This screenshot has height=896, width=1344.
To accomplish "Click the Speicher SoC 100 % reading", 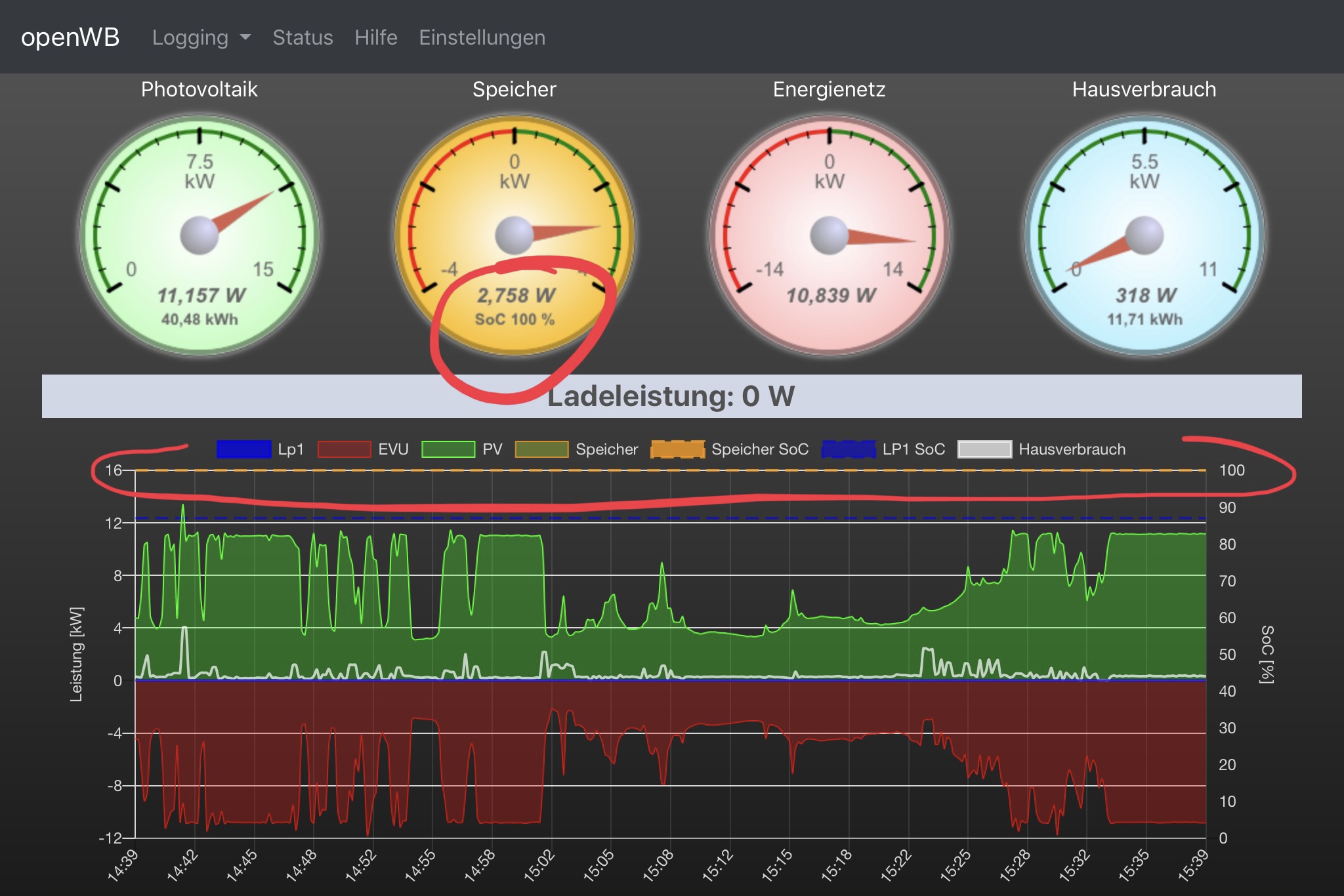I will 514,319.
